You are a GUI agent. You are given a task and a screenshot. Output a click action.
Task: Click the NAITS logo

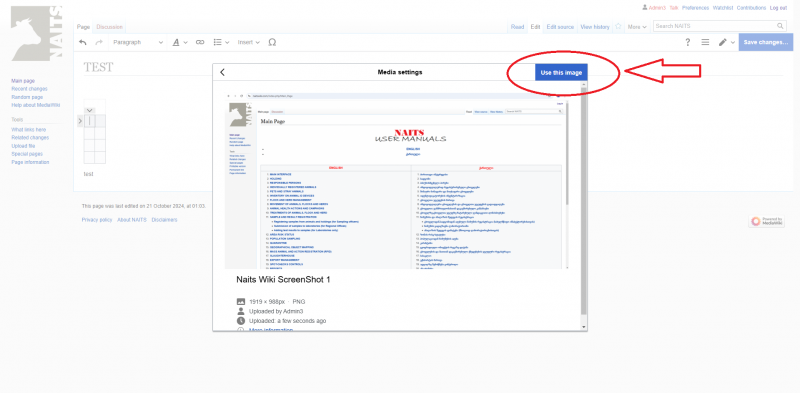tap(36, 34)
